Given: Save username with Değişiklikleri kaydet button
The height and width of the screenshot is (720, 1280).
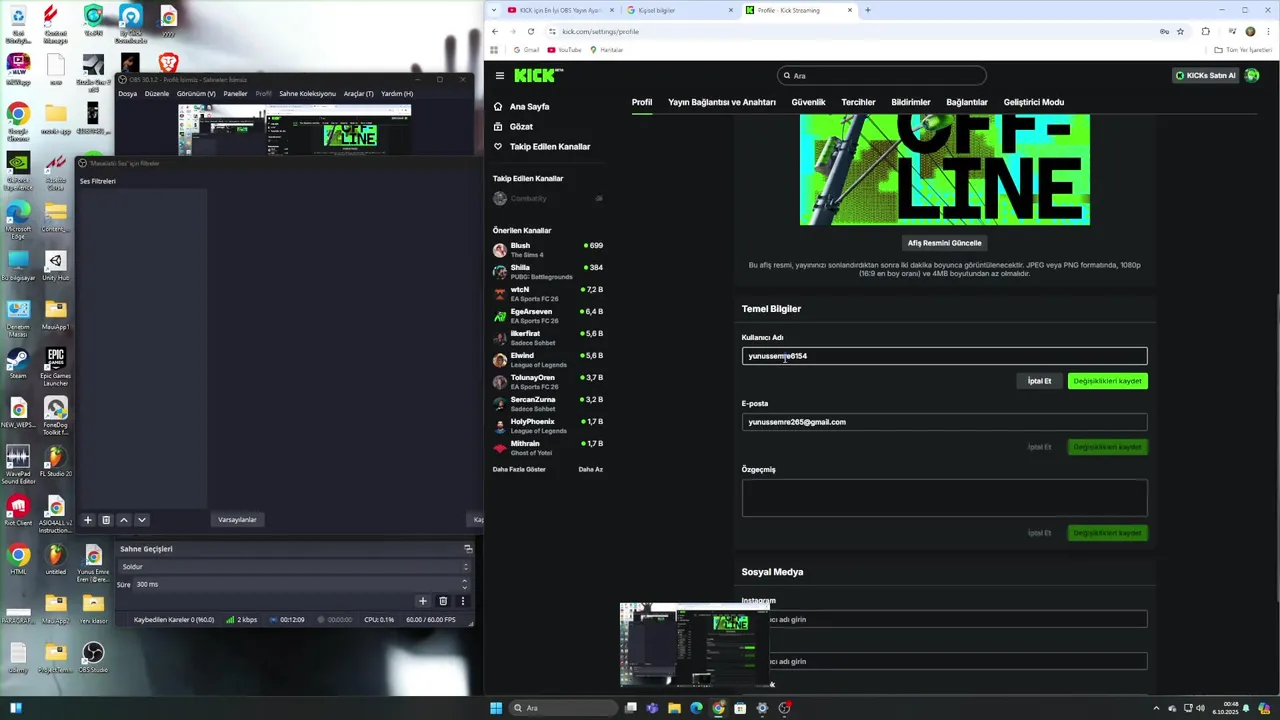Looking at the screenshot, I should click(x=1107, y=381).
